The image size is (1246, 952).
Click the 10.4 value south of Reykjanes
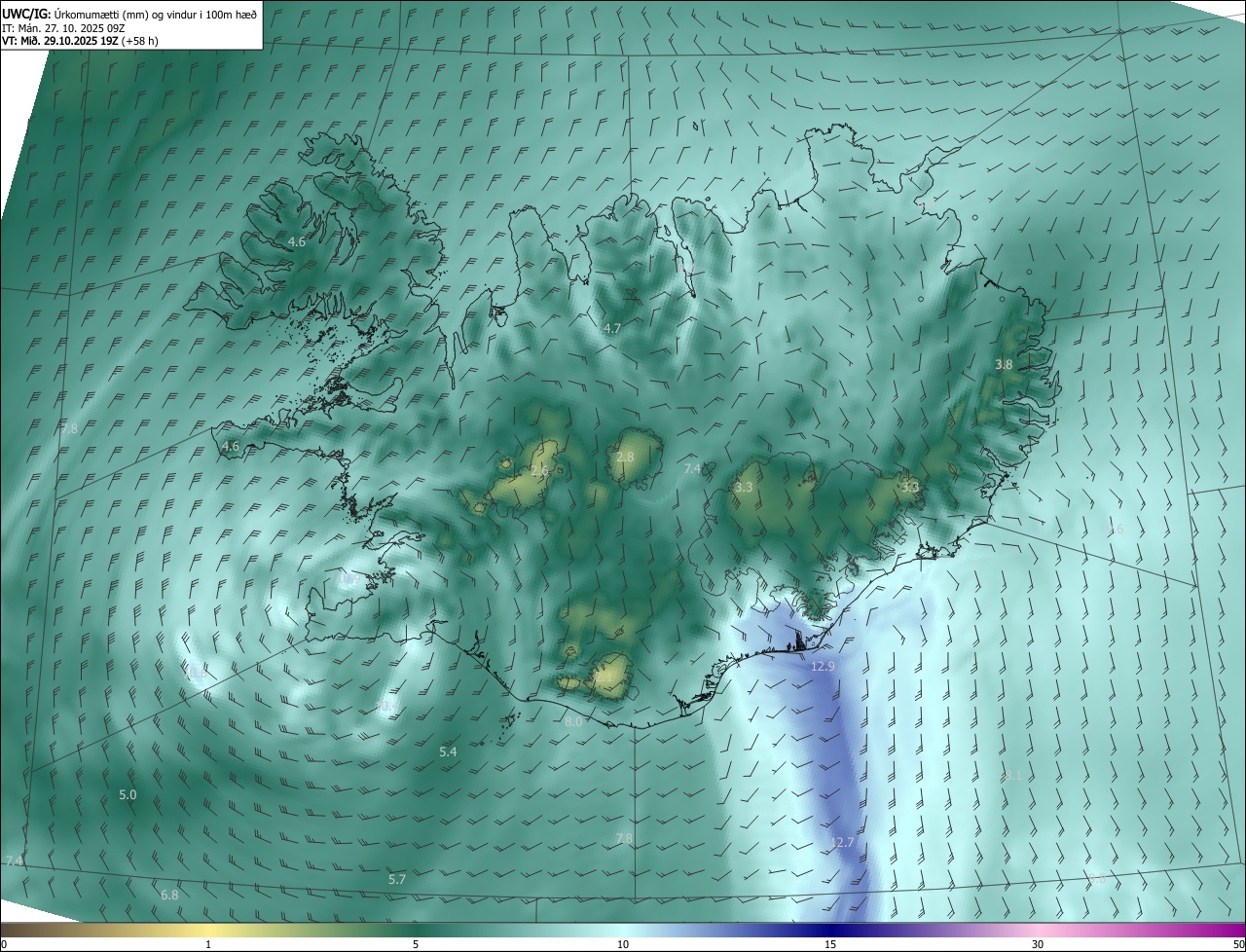point(387,707)
